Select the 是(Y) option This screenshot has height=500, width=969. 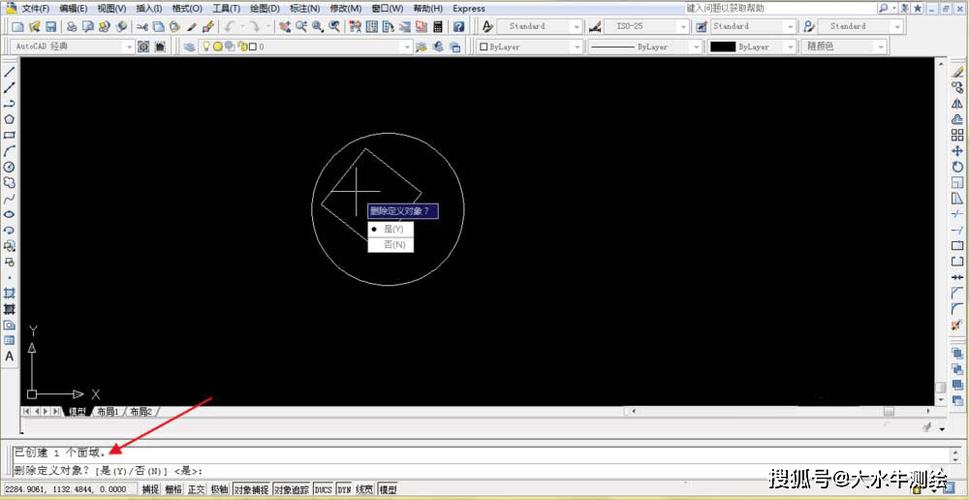click(391, 229)
